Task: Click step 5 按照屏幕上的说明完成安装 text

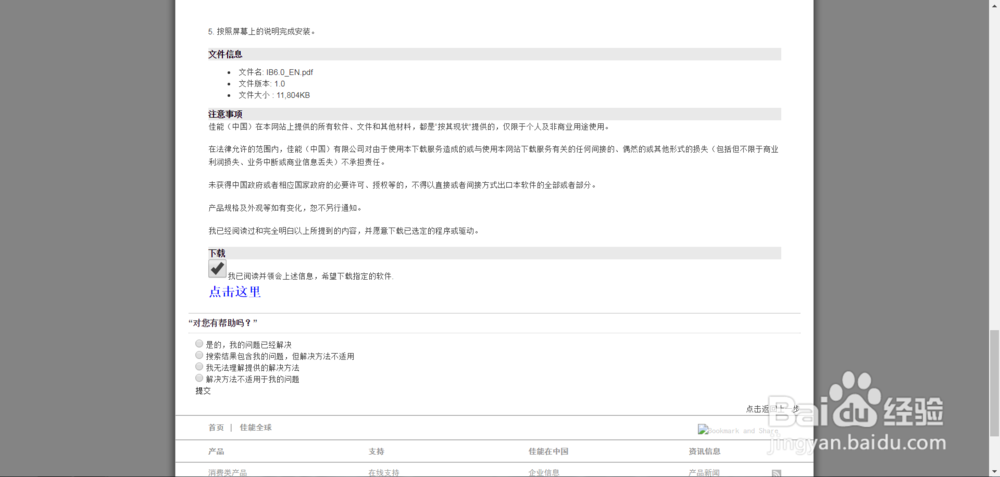Action: tap(261, 31)
